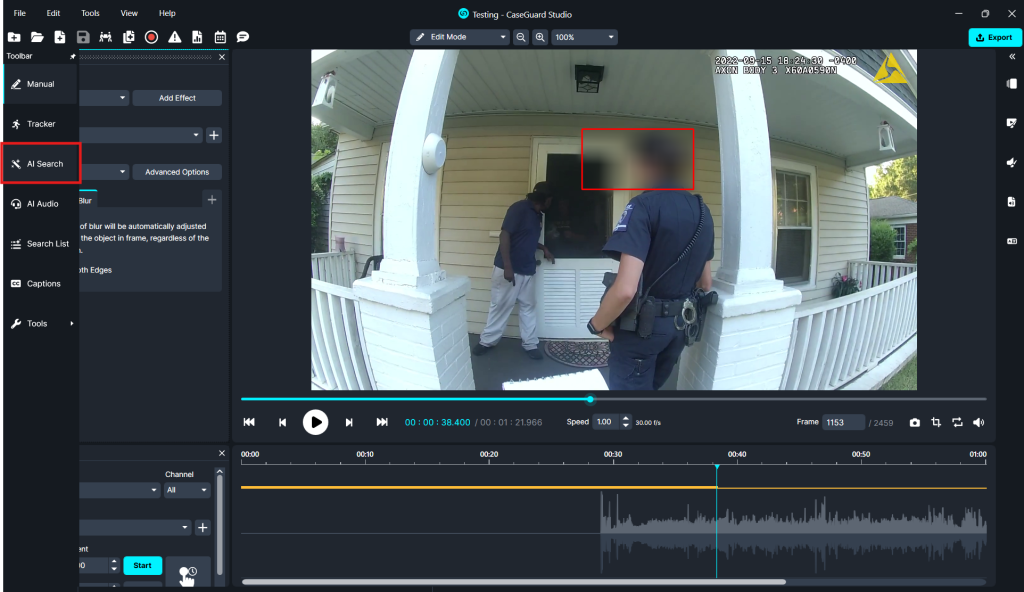The height and width of the screenshot is (592, 1024).
Task: Click the Add Effect button
Action: point(177,98)
